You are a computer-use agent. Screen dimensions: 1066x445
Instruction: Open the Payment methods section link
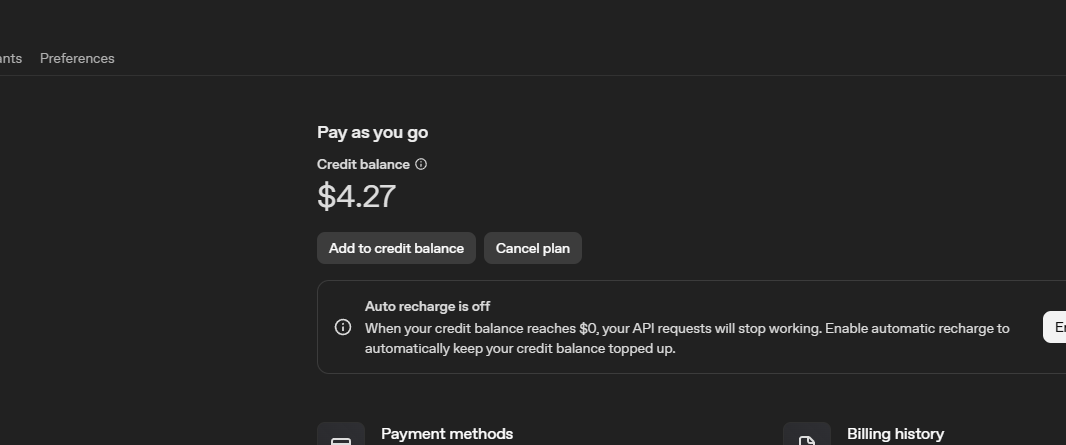click(x=447, y=434)
